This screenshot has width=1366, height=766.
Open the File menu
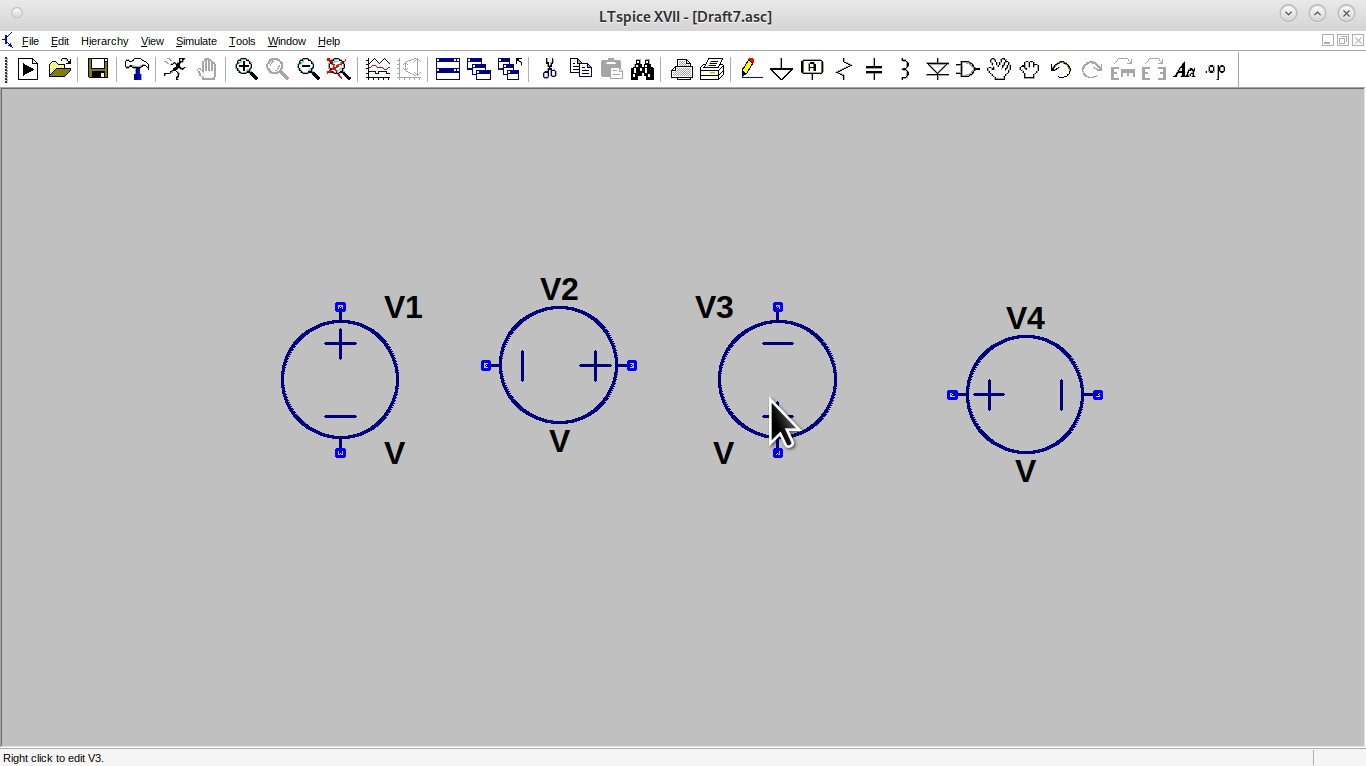pos(30,41)
